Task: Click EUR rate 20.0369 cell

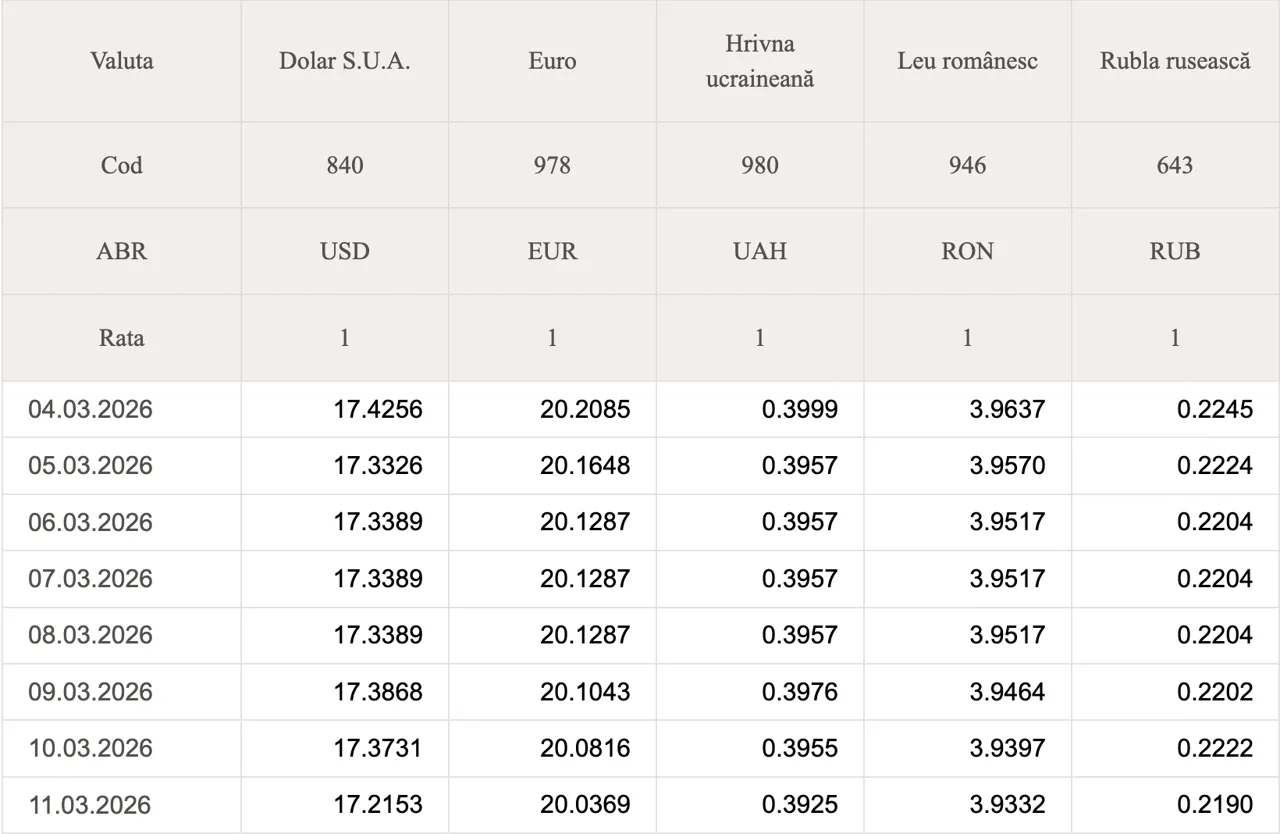Action: tap(586, 805)
